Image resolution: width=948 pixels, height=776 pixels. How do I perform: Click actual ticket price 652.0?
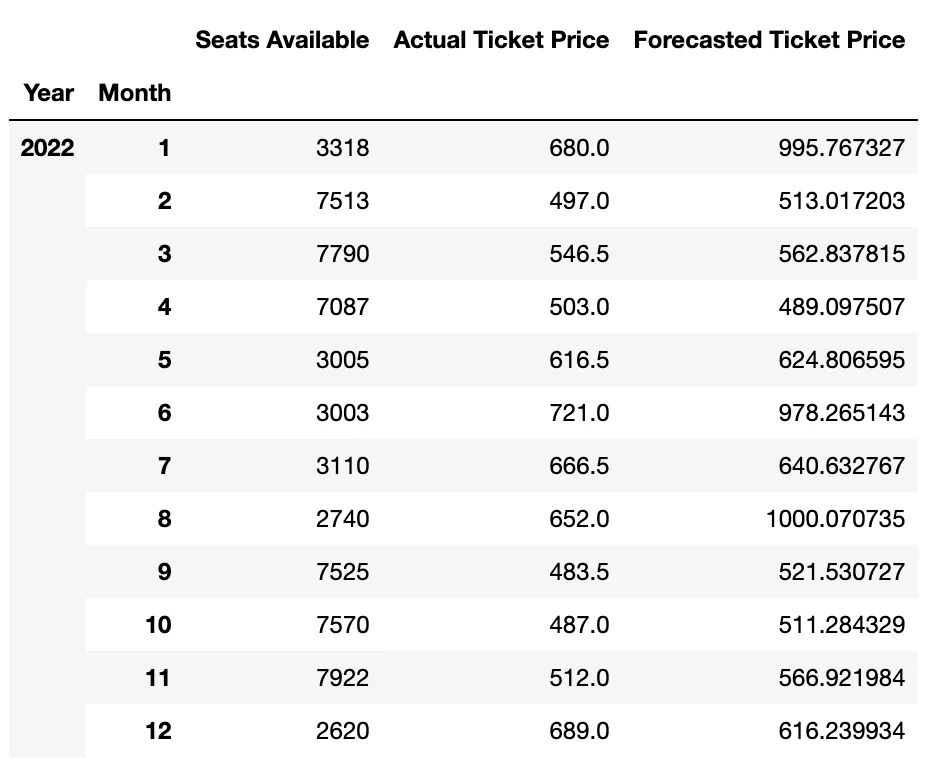pyautogui.click(x=579, y=519)
